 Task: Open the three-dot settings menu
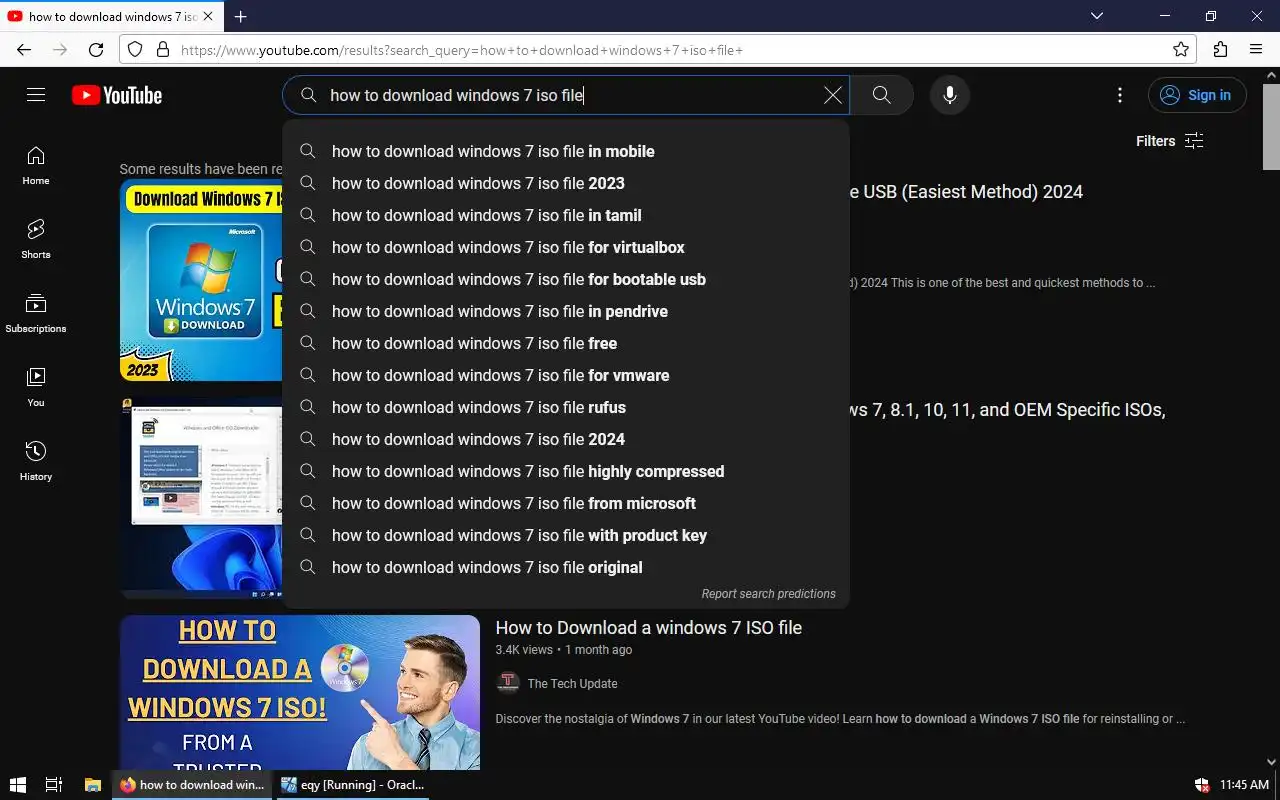[x=1120, y=95]
